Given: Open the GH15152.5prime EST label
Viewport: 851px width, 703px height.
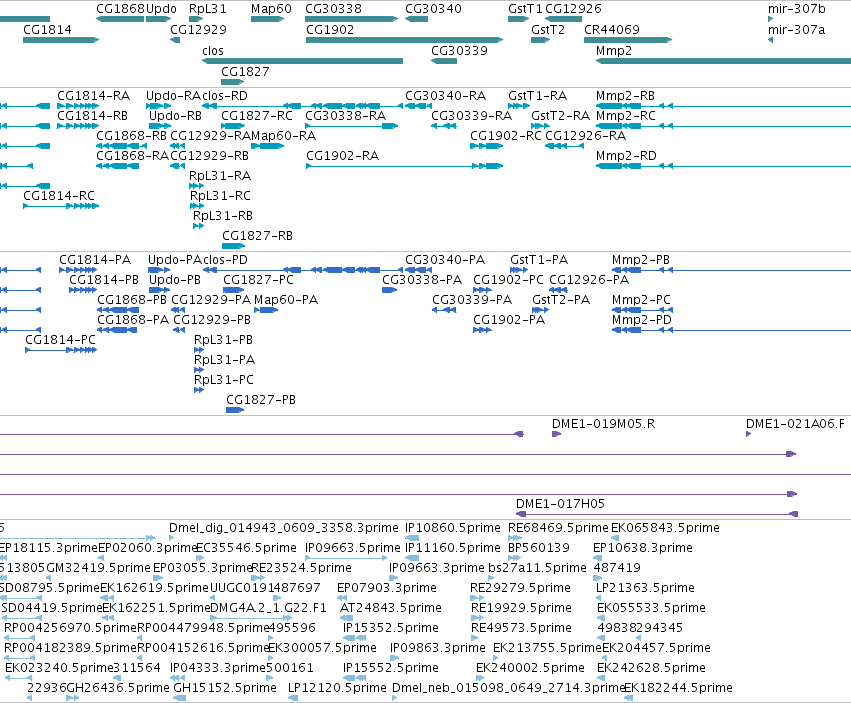Looking at the screenshot, I should 225,688.
